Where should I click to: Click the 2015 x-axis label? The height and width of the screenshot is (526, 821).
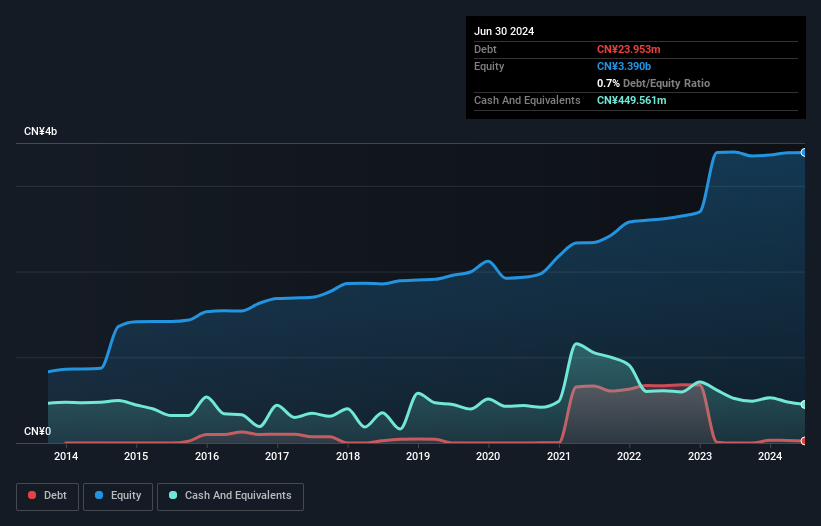(x=136, y=456)
